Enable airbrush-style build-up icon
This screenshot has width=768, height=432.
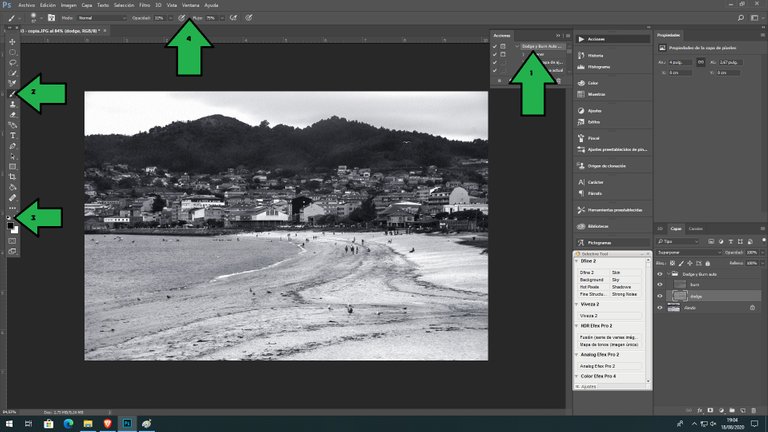click(x=233, y=18)
